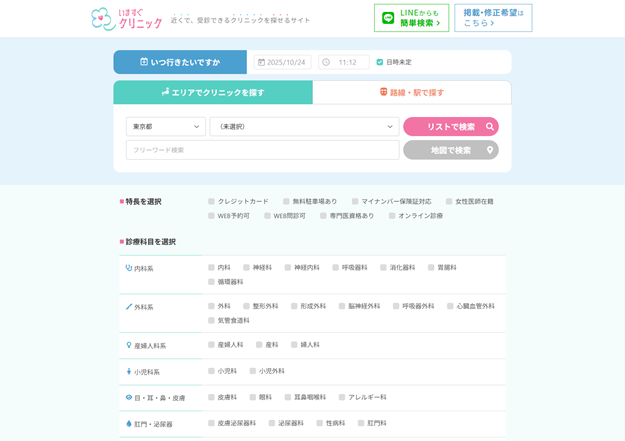Tick the 泌尿器科 checkbox
The image size is (625, 441).
(272, 423)
